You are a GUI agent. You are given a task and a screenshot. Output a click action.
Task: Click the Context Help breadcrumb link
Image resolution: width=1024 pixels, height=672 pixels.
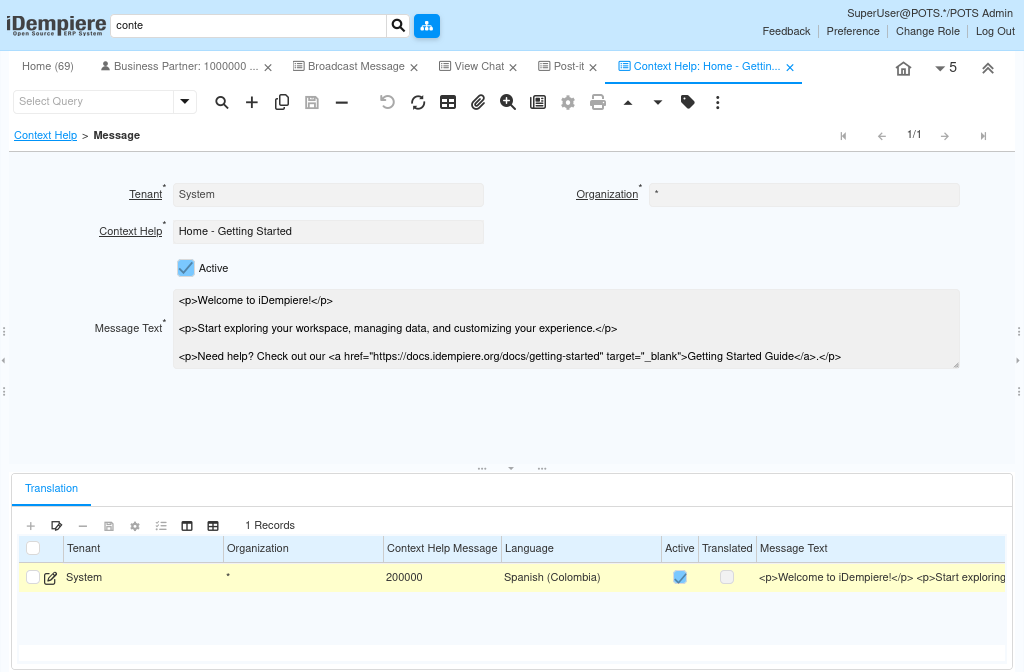[x=46, y=135]
